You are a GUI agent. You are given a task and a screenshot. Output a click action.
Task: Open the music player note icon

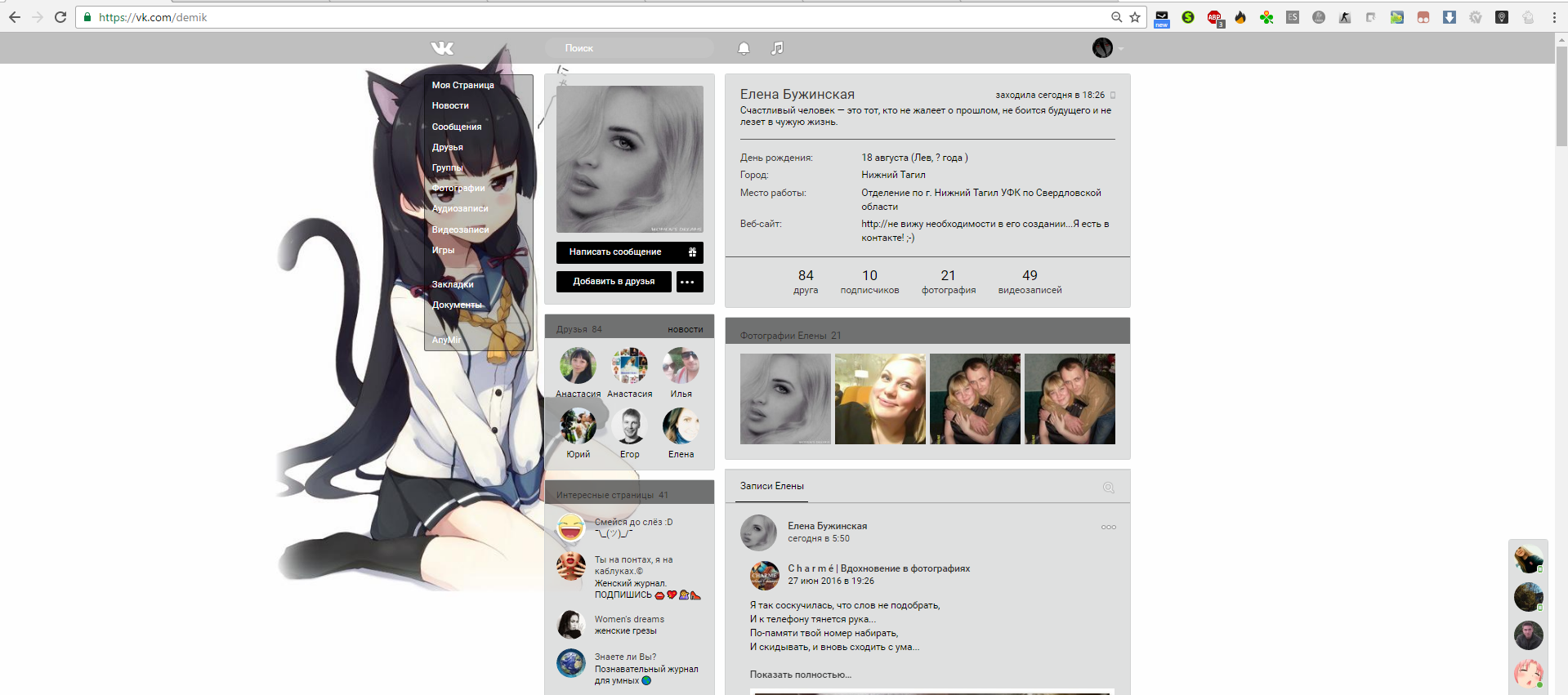[x=777, y=48]
